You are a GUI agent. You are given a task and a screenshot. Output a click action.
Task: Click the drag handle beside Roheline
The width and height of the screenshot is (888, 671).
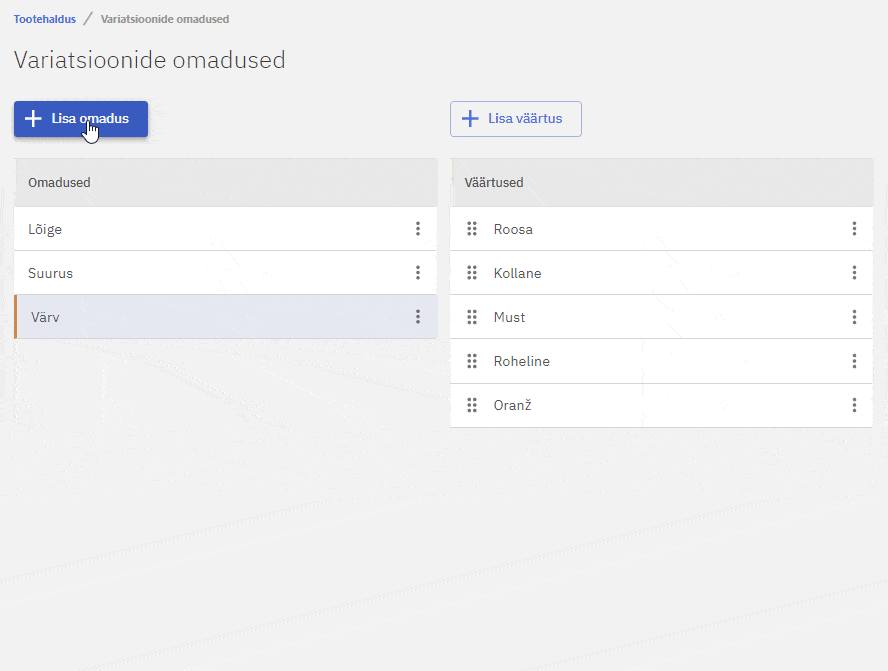click(x=472, y=361)
